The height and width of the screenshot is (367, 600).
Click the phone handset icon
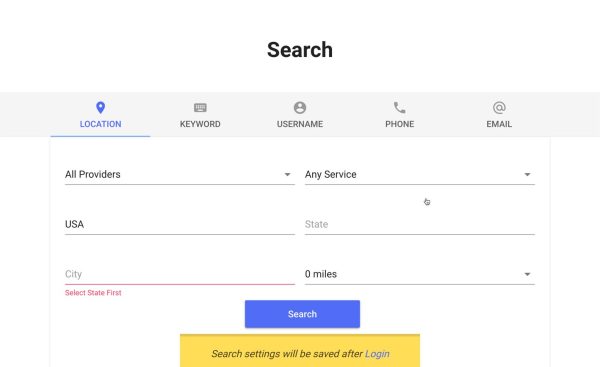click(399, 108)
